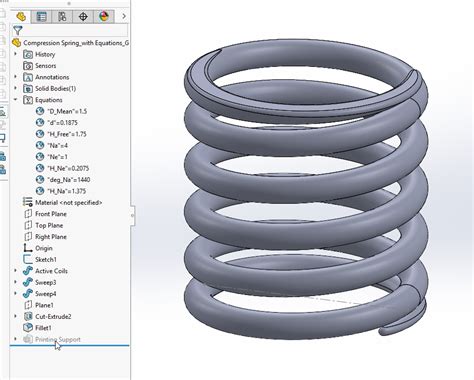This screenshot has width=474, height=380.
Task: Expand the Cut-Extrude2 feature
Action: coord(15,316)
